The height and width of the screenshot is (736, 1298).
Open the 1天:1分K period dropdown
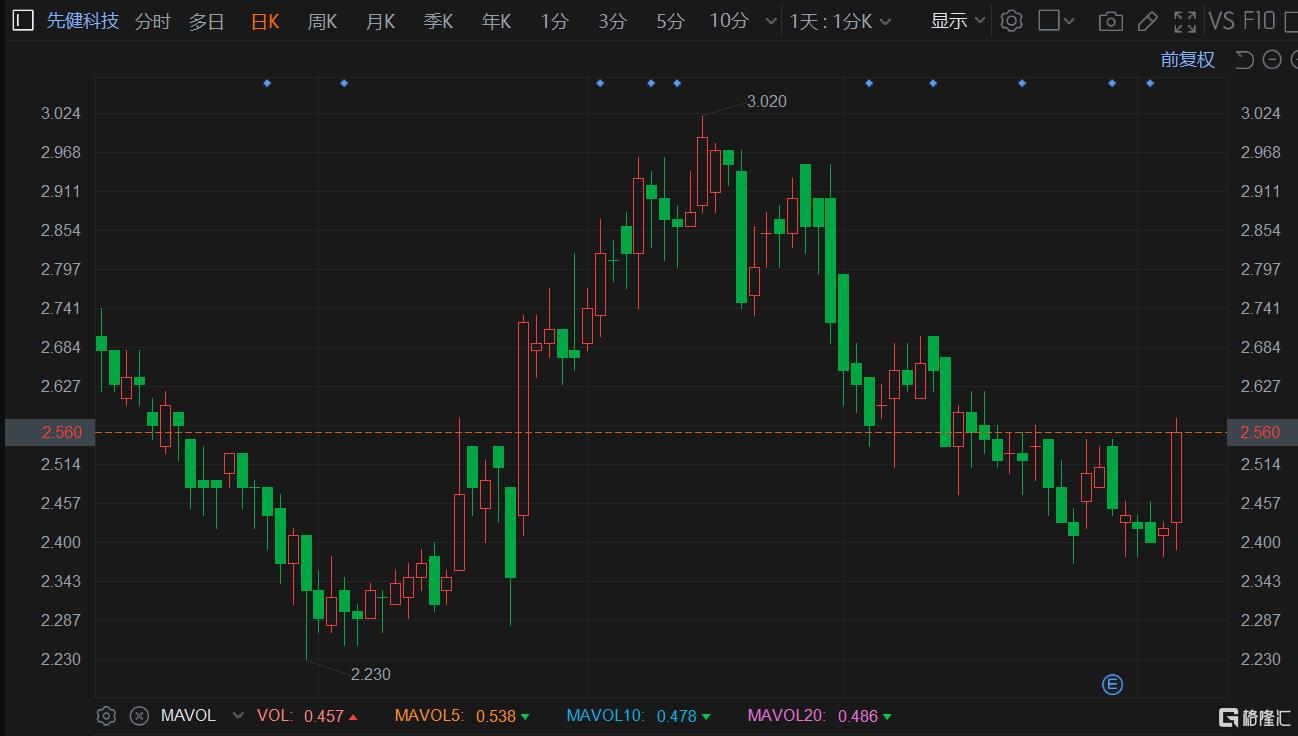tap(840, 21)
